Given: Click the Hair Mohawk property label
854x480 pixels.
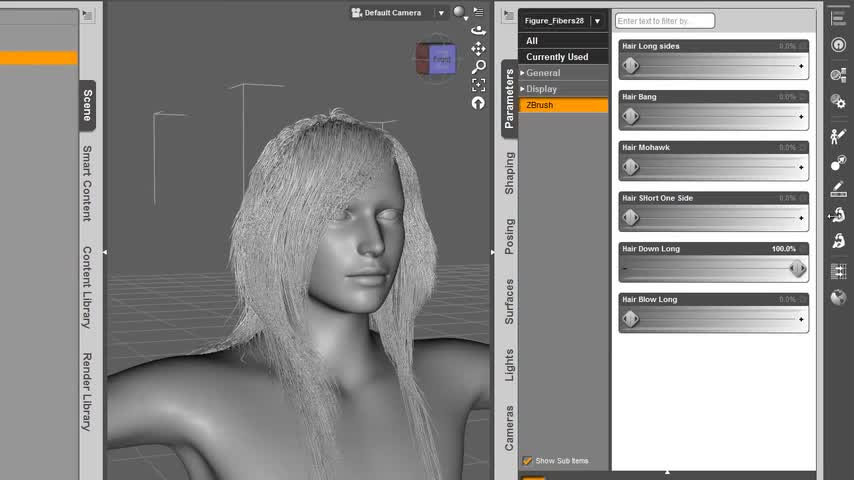Looking at the screenshot, I should click(646, 148).
